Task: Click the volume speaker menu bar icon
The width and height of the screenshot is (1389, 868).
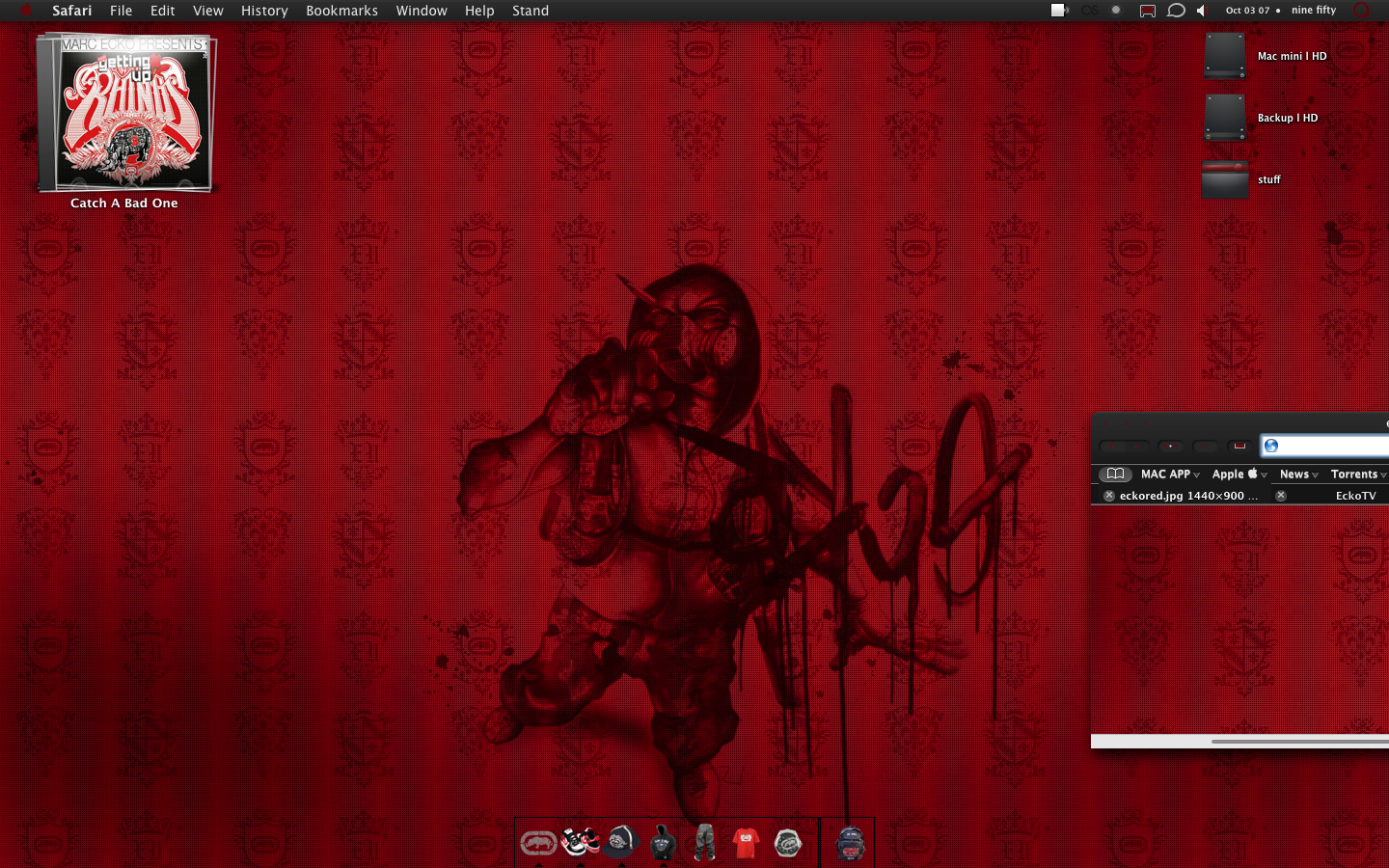Action: [x=1202, y=11]
